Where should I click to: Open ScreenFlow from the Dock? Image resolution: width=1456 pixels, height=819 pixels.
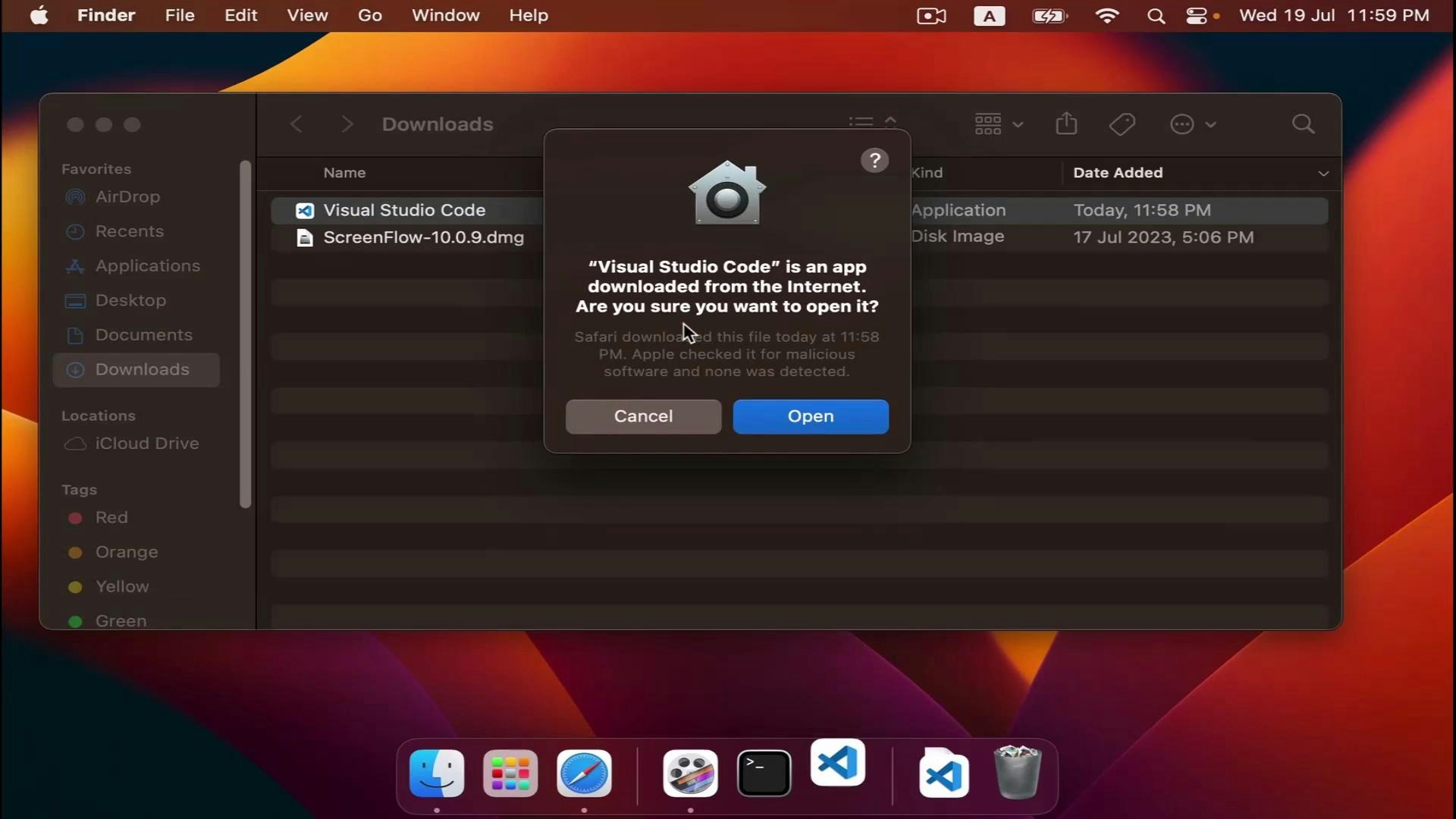click(x=690, y=773)
